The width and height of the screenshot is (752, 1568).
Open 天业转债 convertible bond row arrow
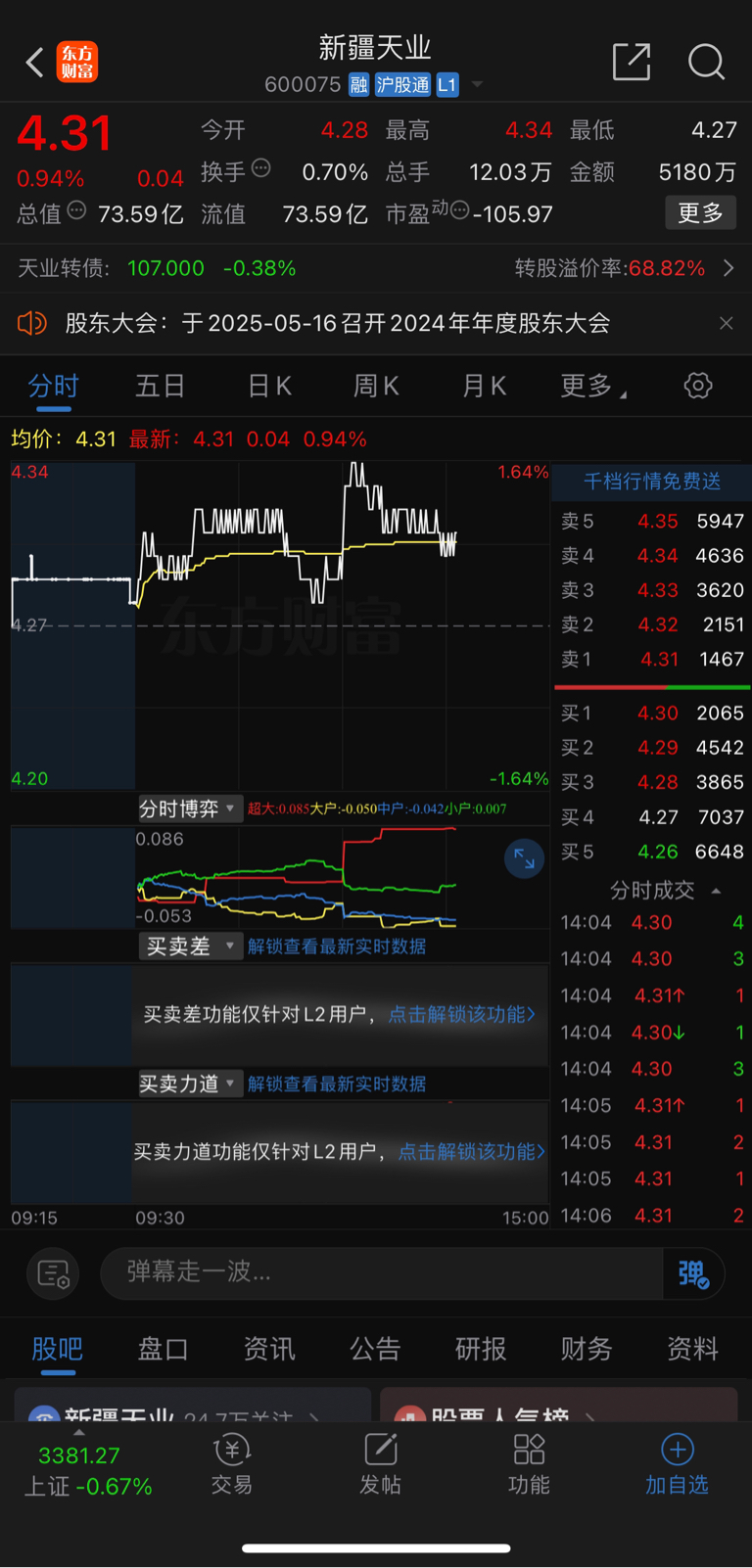(728, 268)
